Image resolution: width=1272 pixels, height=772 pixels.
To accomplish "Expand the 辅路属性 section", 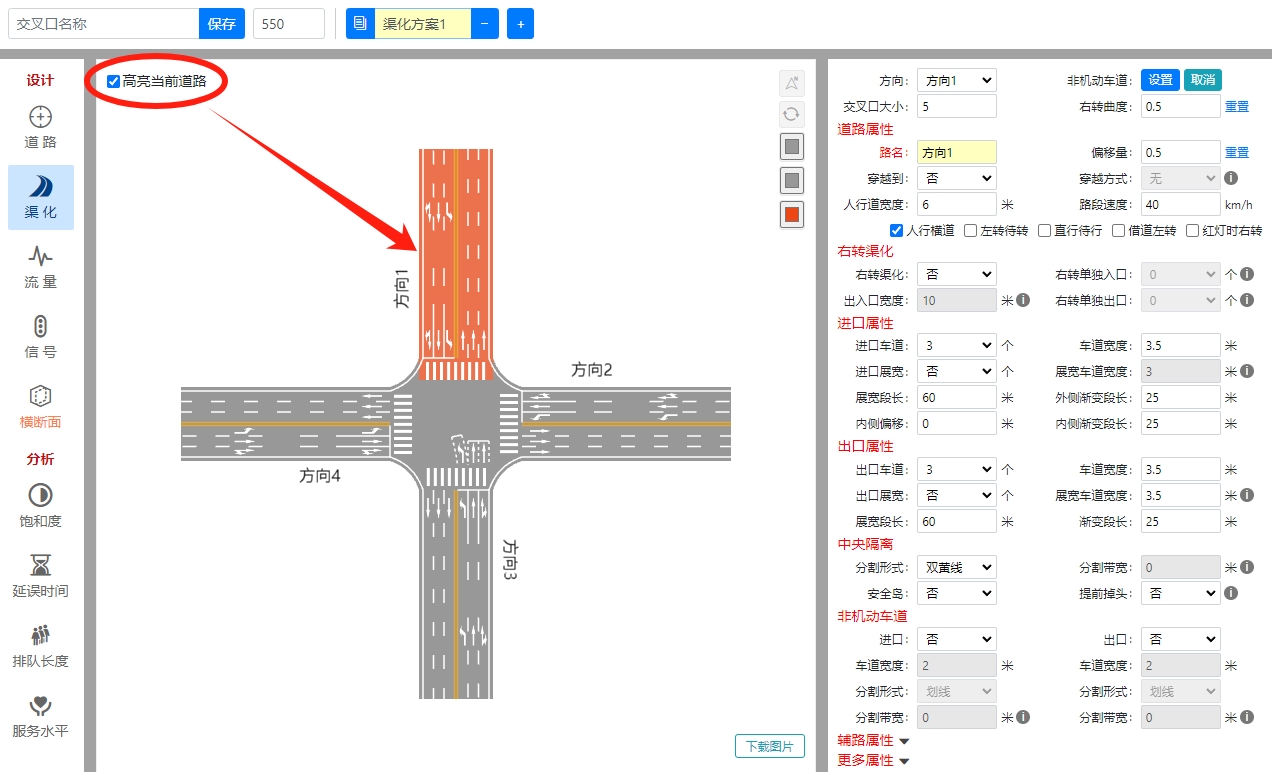I will [873, 741].
